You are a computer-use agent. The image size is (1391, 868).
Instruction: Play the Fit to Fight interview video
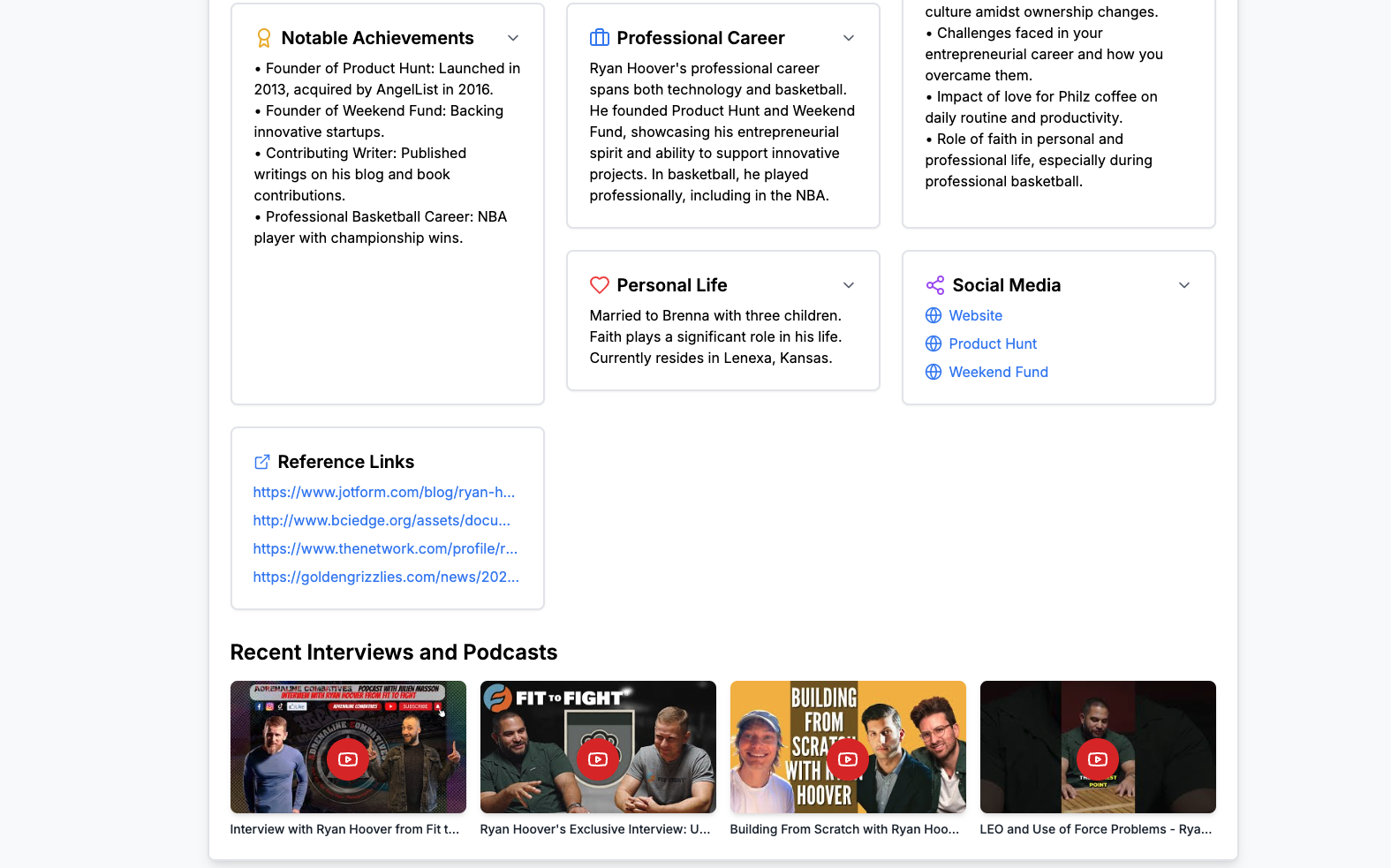pyautogui.click(x=598, y=759)
